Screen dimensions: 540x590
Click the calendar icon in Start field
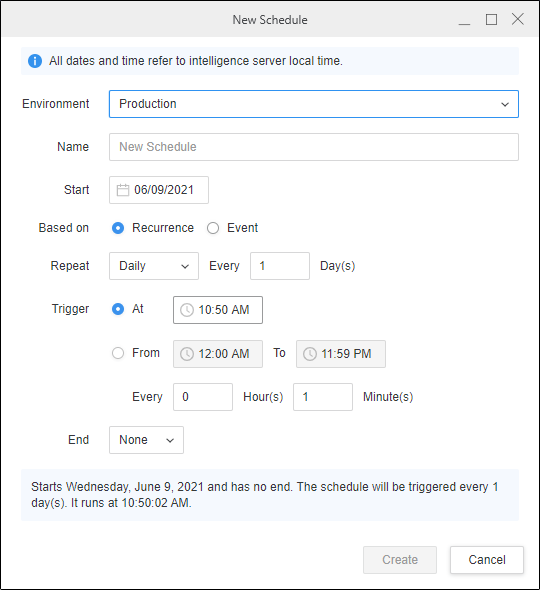[x=123, y=190]
